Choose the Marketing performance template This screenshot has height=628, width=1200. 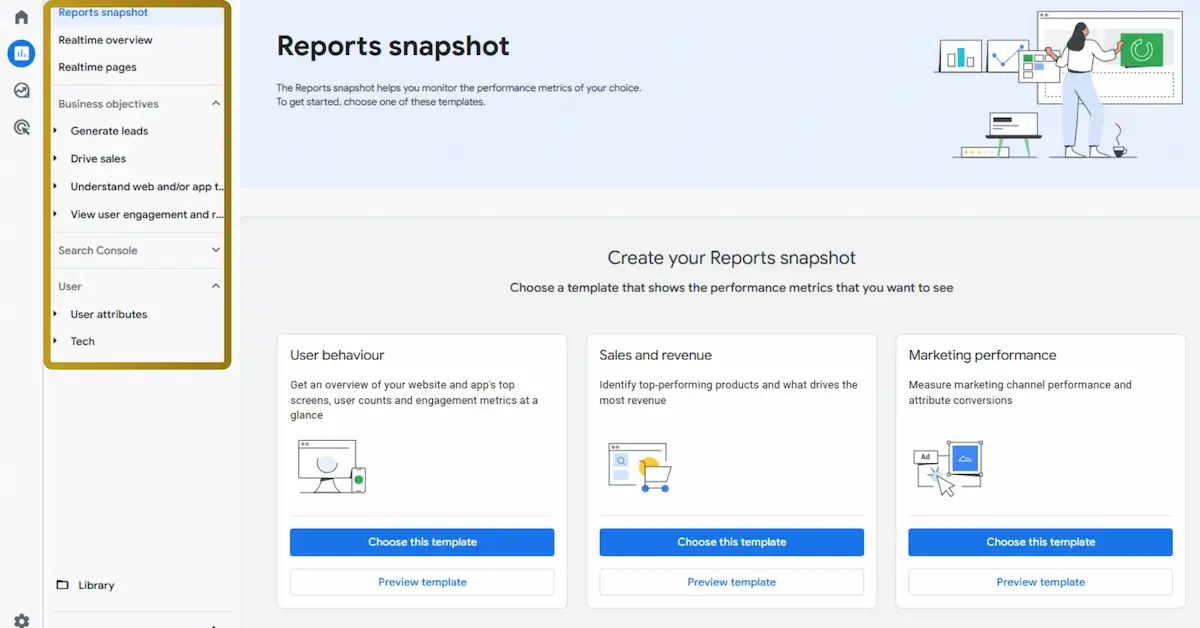[x=1040, y=542]
